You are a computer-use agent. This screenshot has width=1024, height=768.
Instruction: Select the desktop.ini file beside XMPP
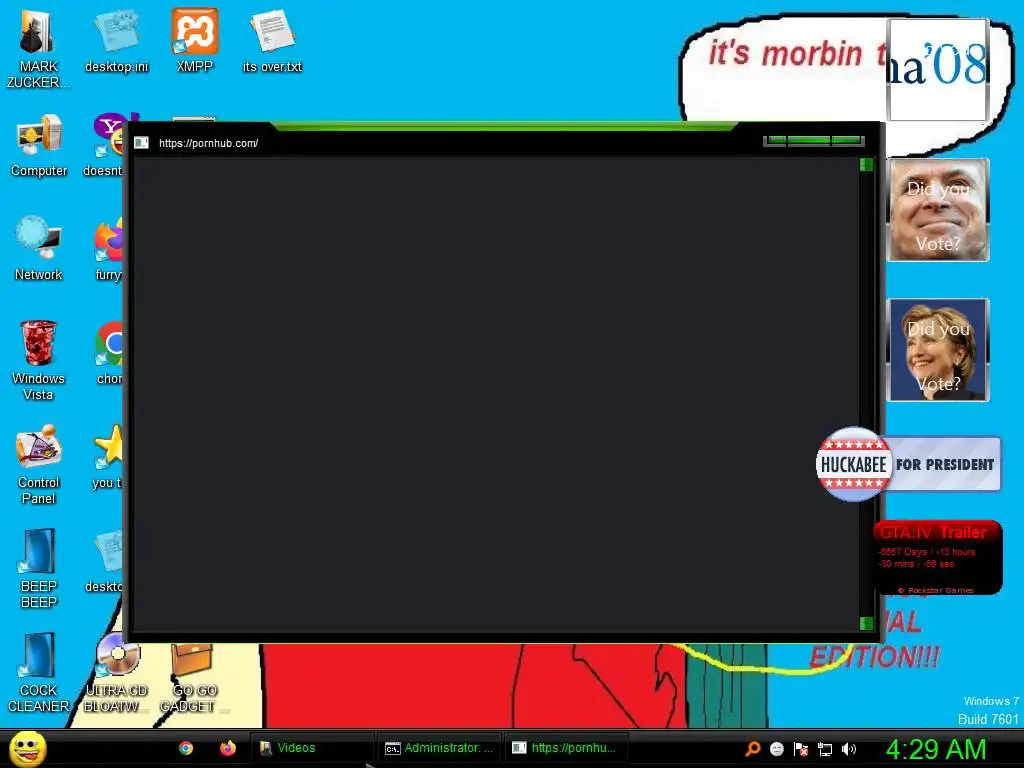click(x=116, y=40)
